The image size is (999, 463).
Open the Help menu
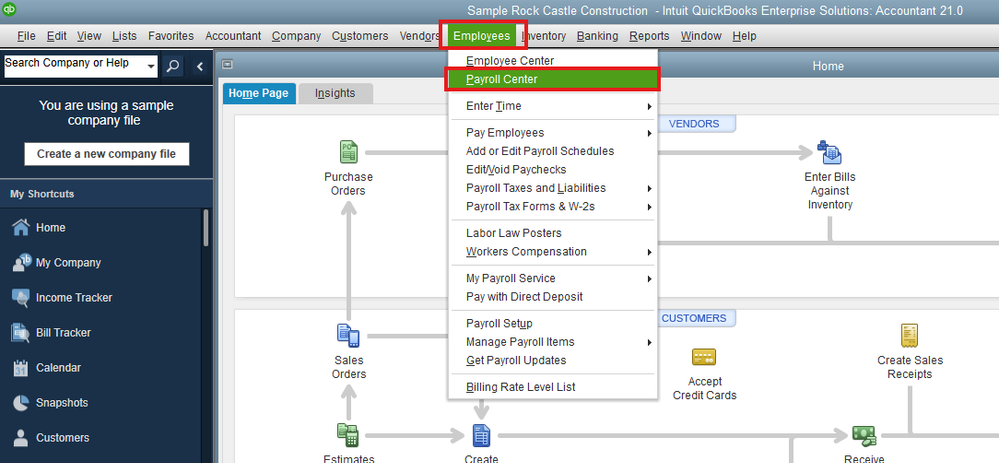tap(744, 36)
